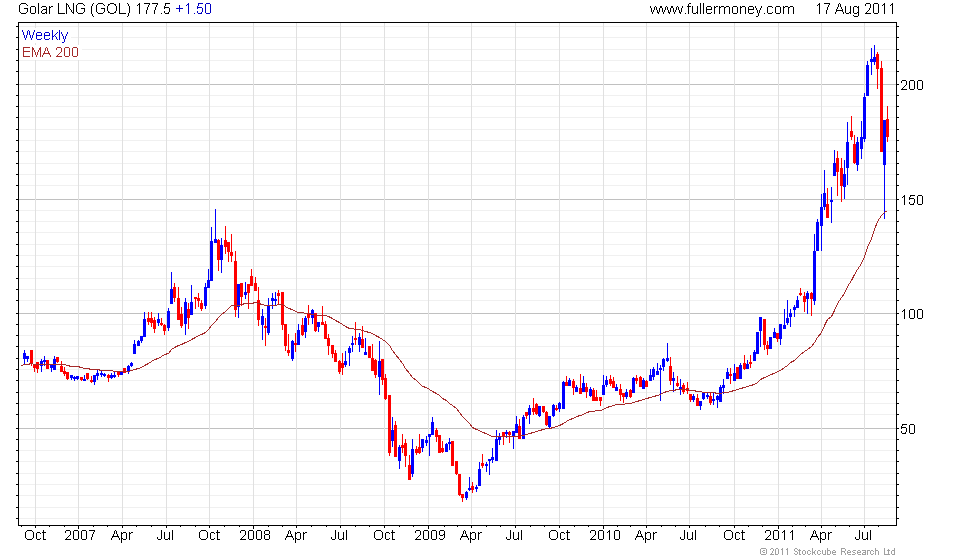Click the 2010 year label on time axis

(604, 536)
